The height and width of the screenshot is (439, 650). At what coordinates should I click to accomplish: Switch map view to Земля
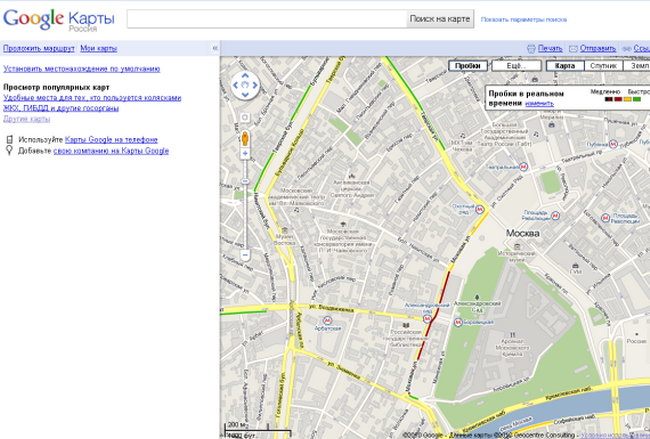coord(636,65)
